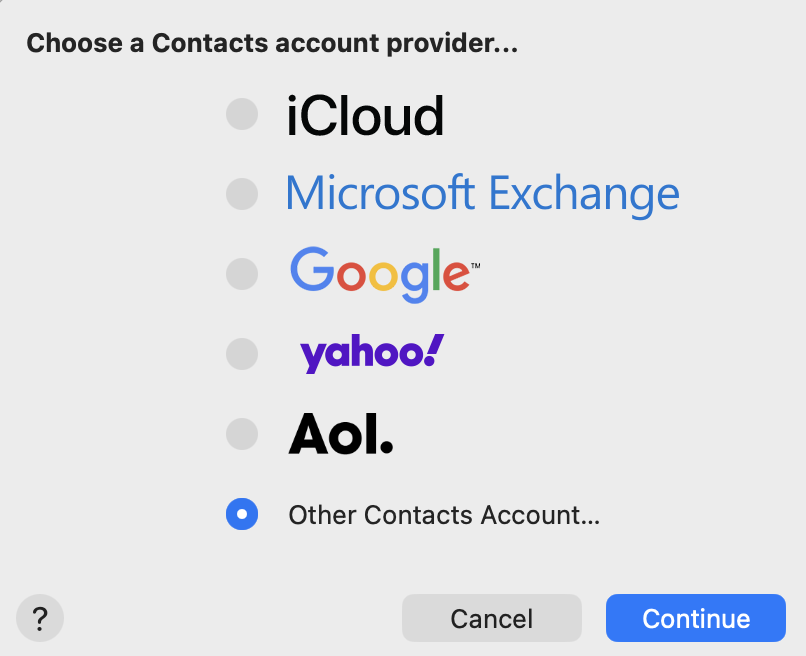Click the period after the Aol logo

pos(388,448)
